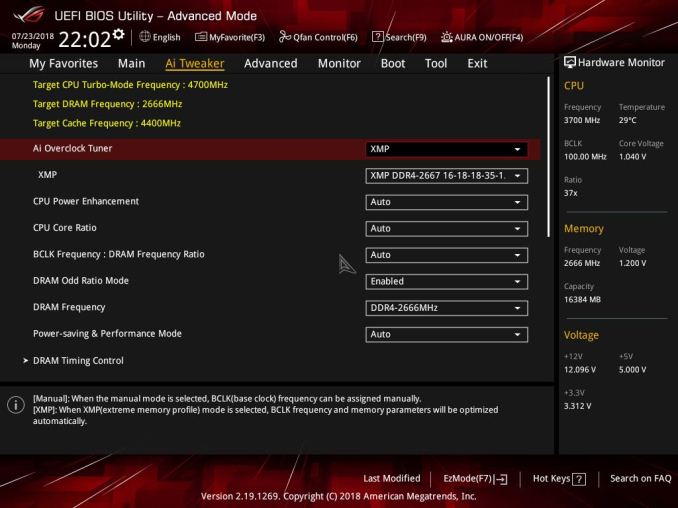The width and height of the screenshot is (678, 508).
Task: Open the My Favorites tab
Action: pyautogui.click(x=64, y=64)
